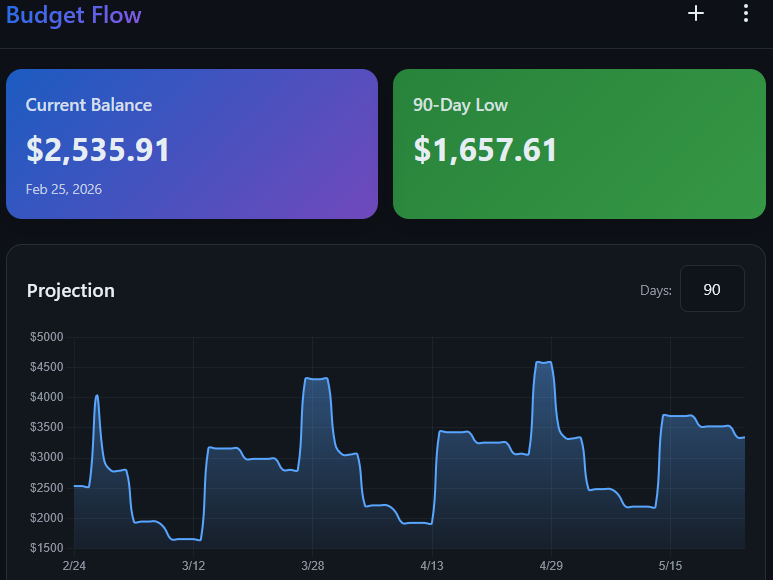Click the $1,657.61 low amount

485,150
